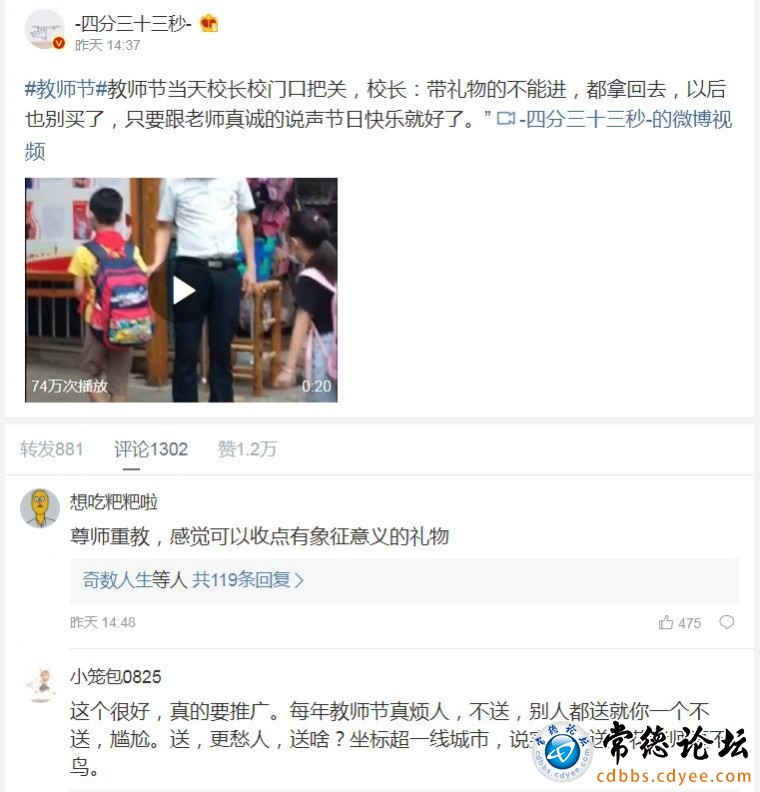Play the video with the center play button
760x792 pixels.
(183, 291)
